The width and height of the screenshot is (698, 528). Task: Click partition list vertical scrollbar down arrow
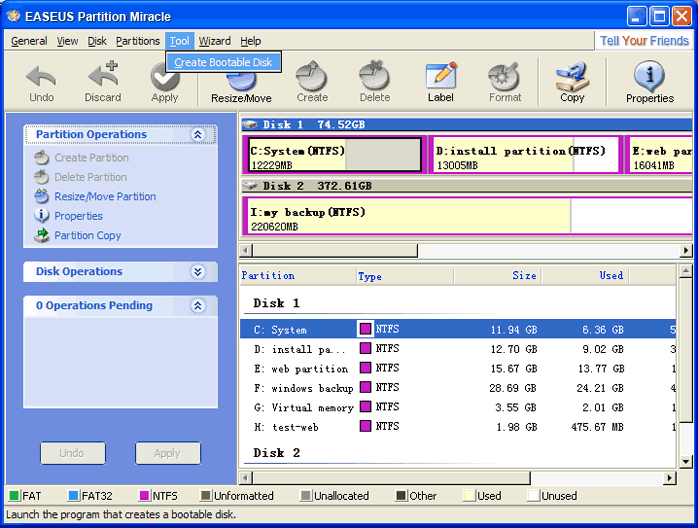(686, 462)
